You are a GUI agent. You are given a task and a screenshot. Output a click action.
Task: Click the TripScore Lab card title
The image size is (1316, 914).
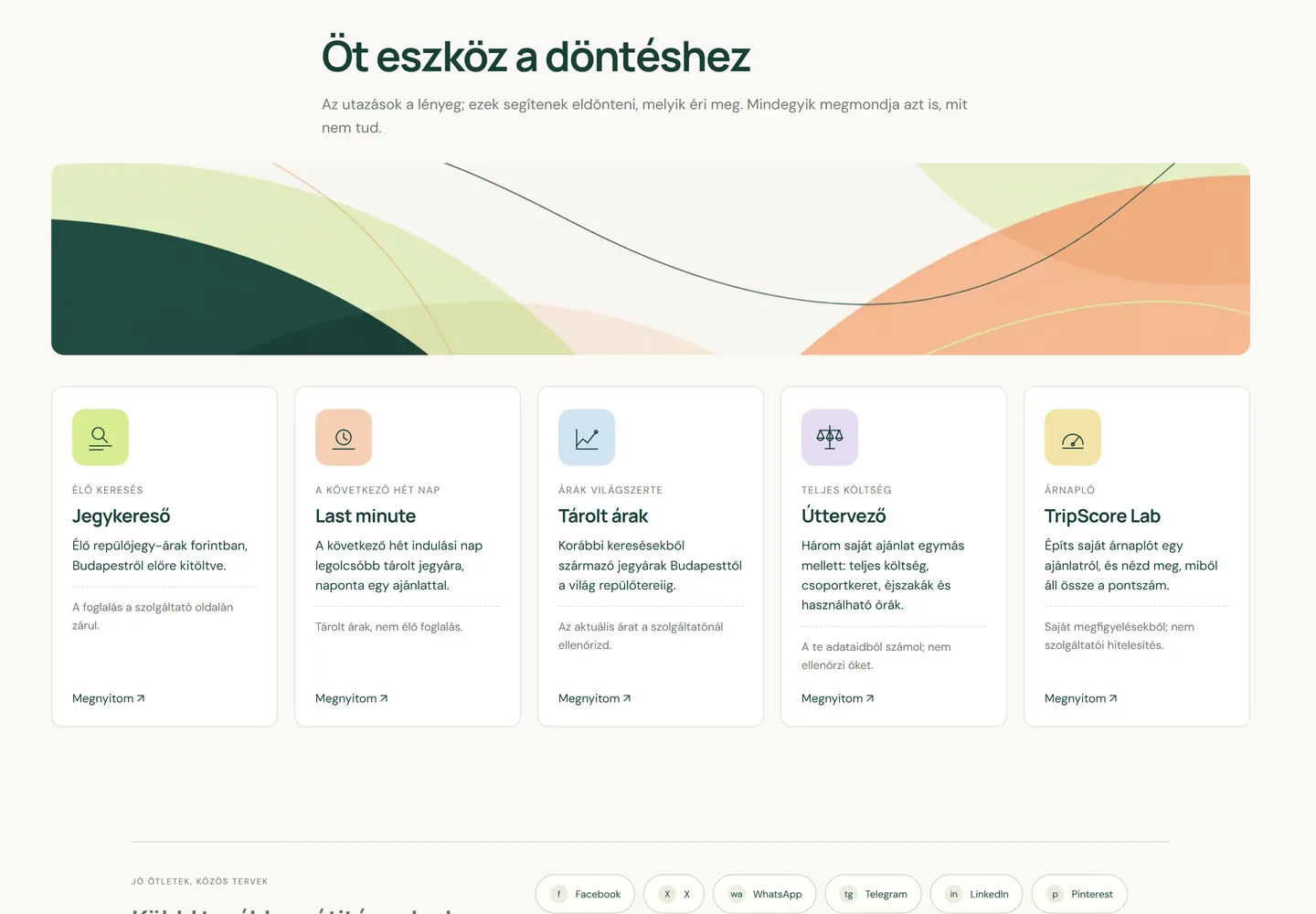pos(1102,516)
